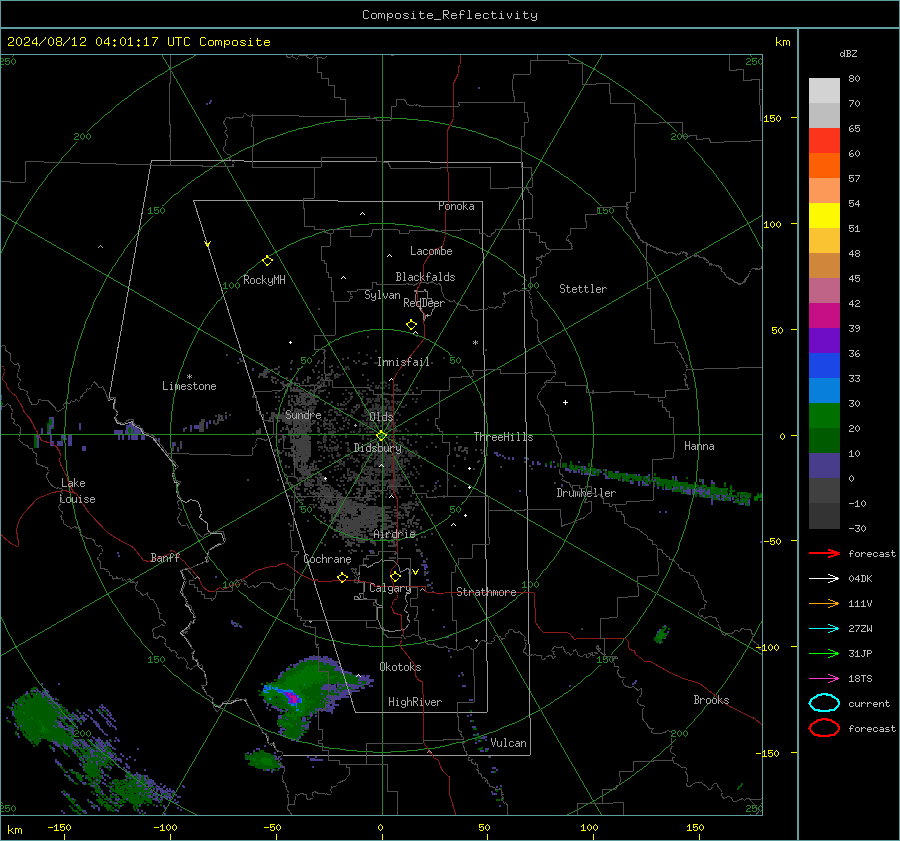Click the Didsbury label
Viewport: 900px width, 841px height.
click(x=377, y=448)
